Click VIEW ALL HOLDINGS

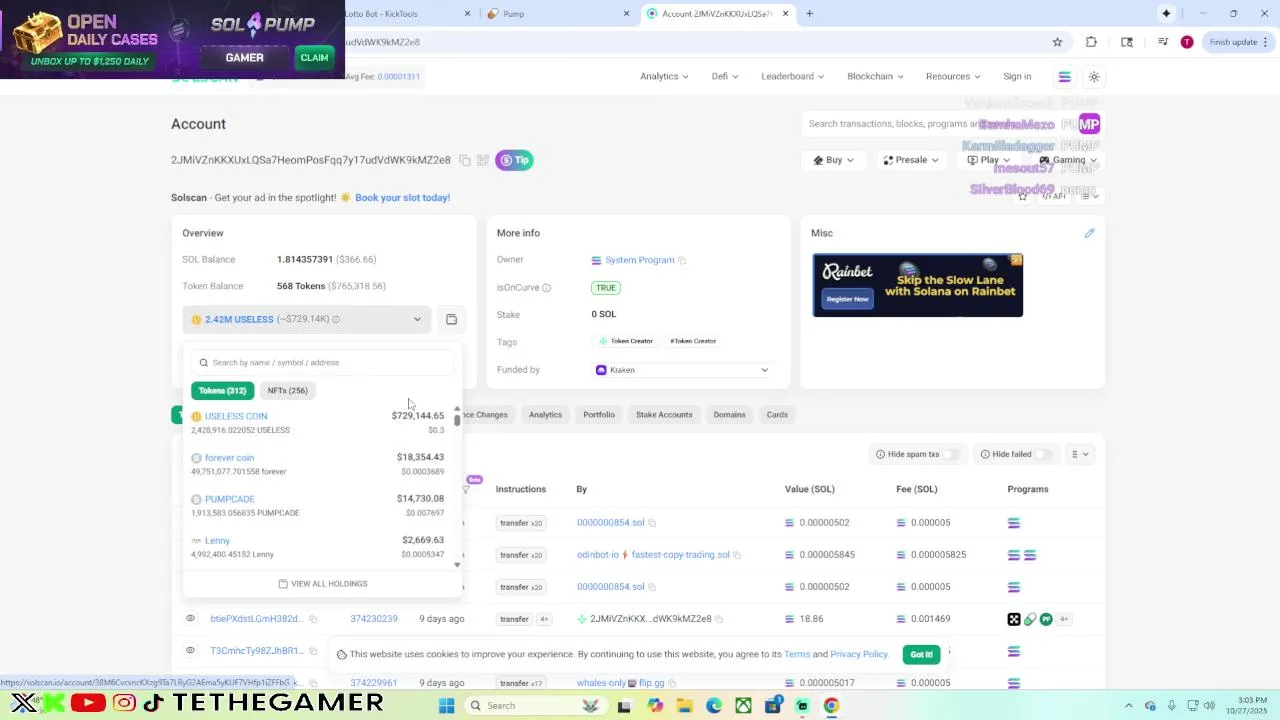tap(322, 584)
